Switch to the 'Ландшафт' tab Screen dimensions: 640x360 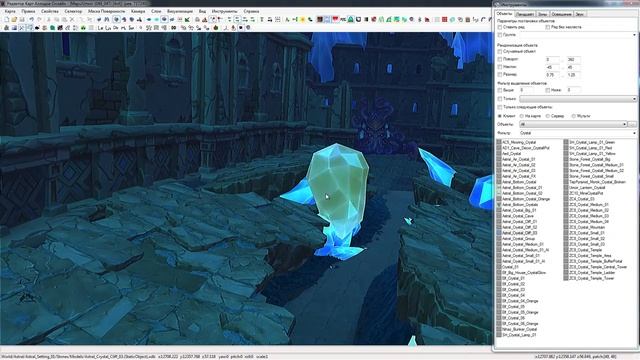(524, 14)
